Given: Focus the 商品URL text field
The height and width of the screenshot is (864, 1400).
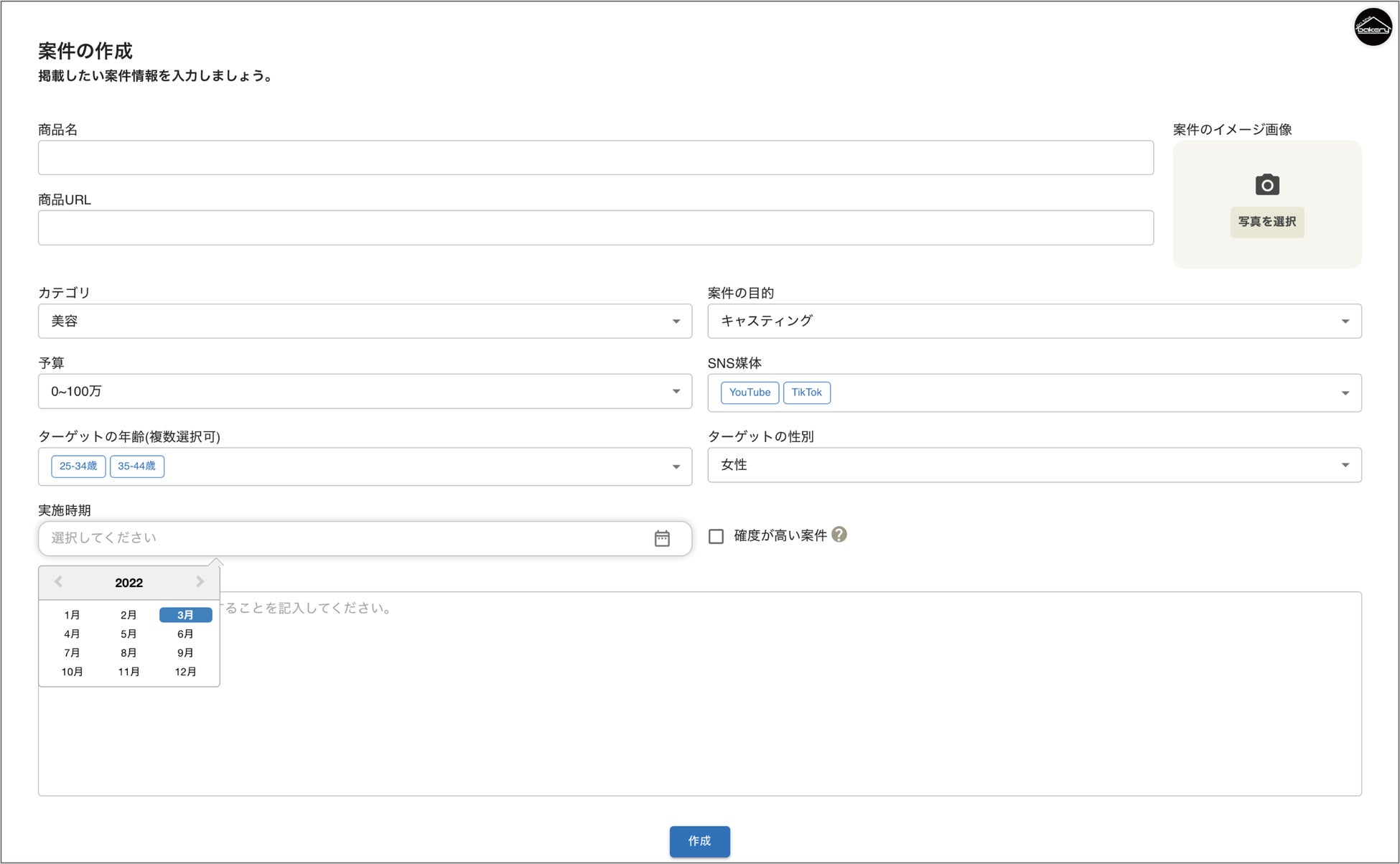Looking at the screenshot, I should click(595, 227).
